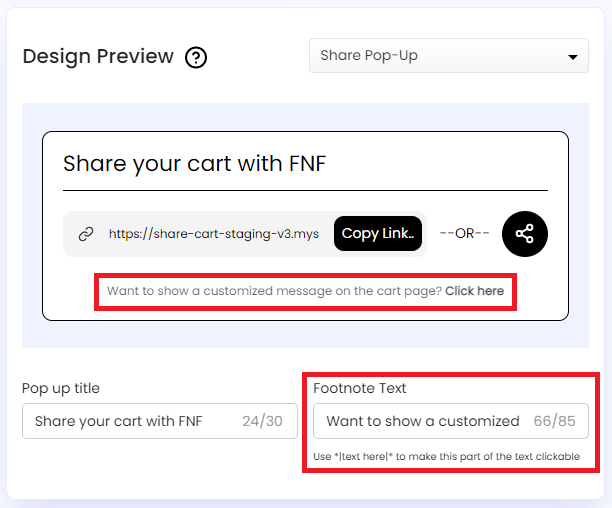Click the round share icon button
Image resolution: width=612 pixels, height=508 pixels.
coord(525,234)
